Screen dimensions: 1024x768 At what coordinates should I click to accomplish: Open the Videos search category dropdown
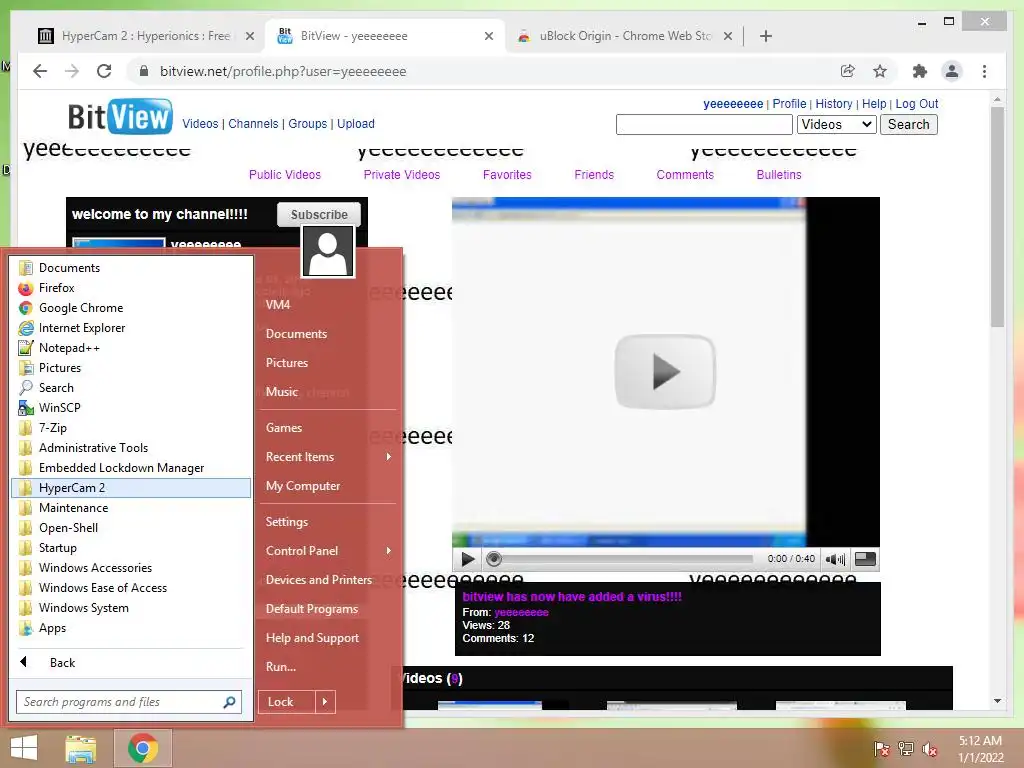click(x=837, y=125)
